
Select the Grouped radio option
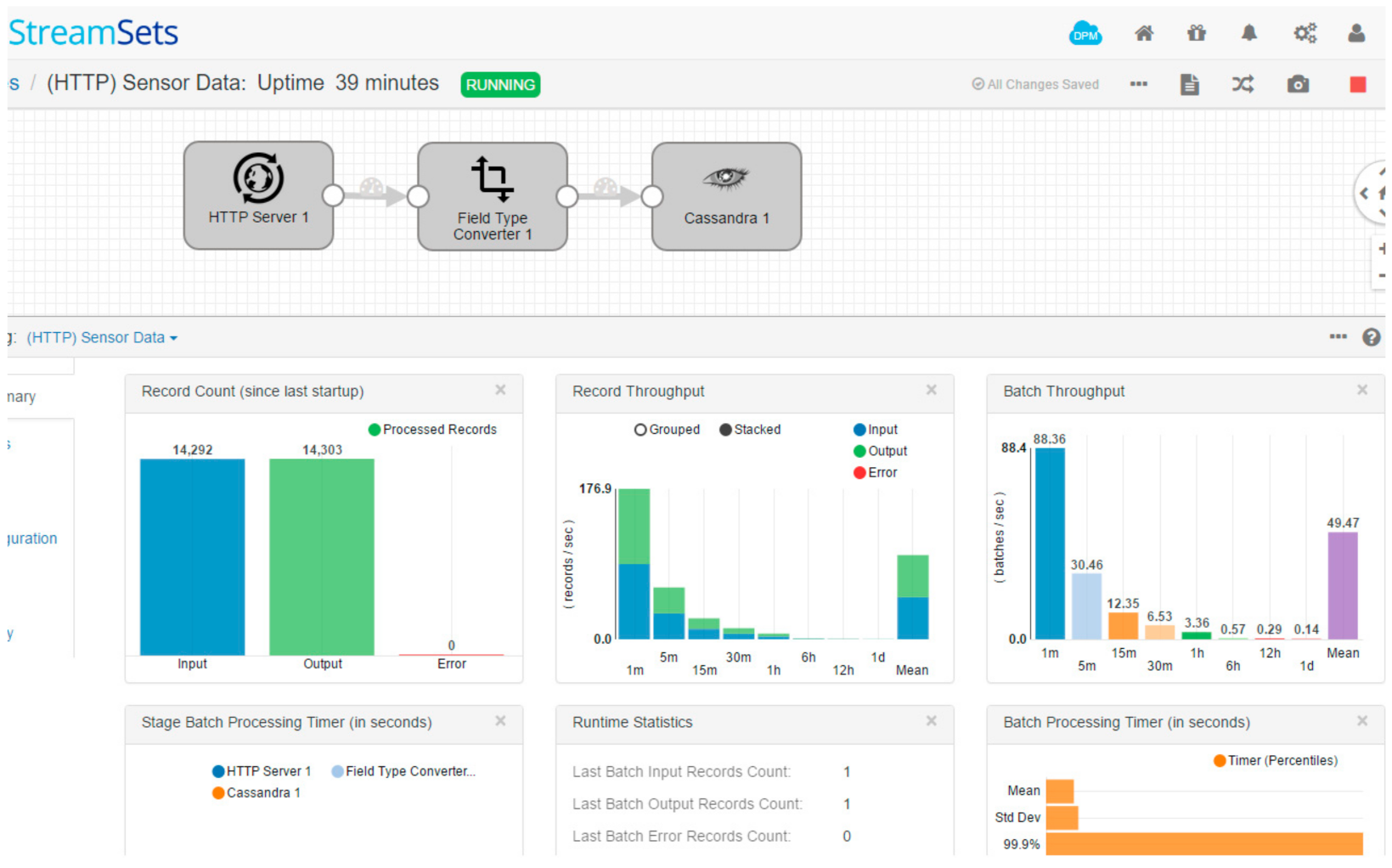(x=640, y=430)
